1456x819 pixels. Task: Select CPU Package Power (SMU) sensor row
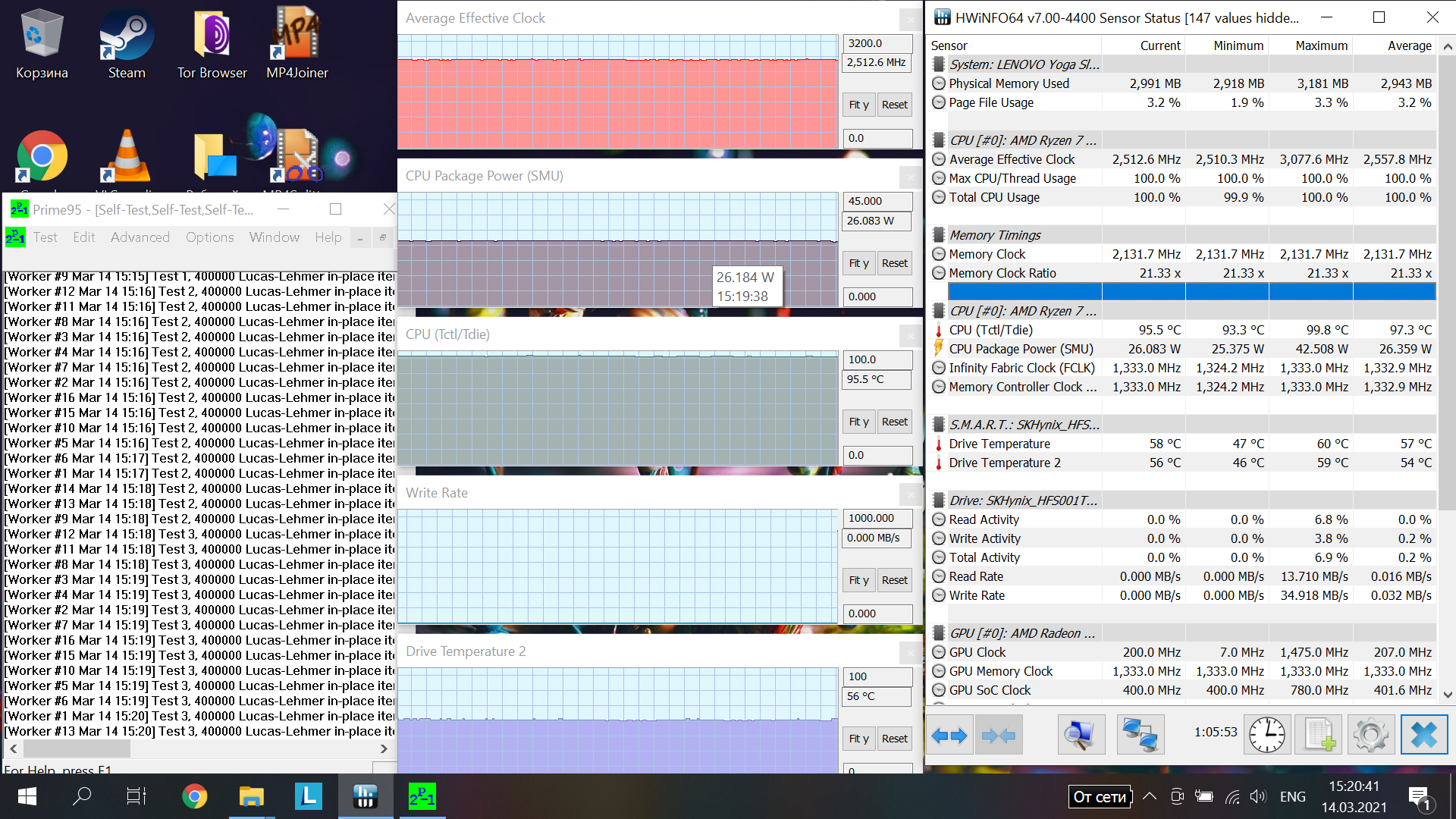[1183, 349]
